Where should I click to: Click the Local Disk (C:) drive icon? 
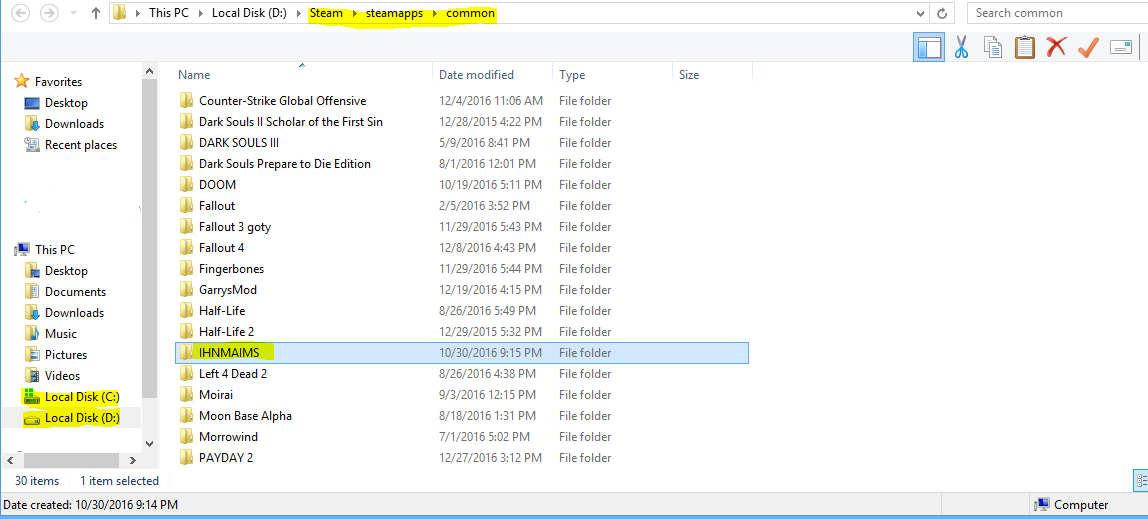31,396
